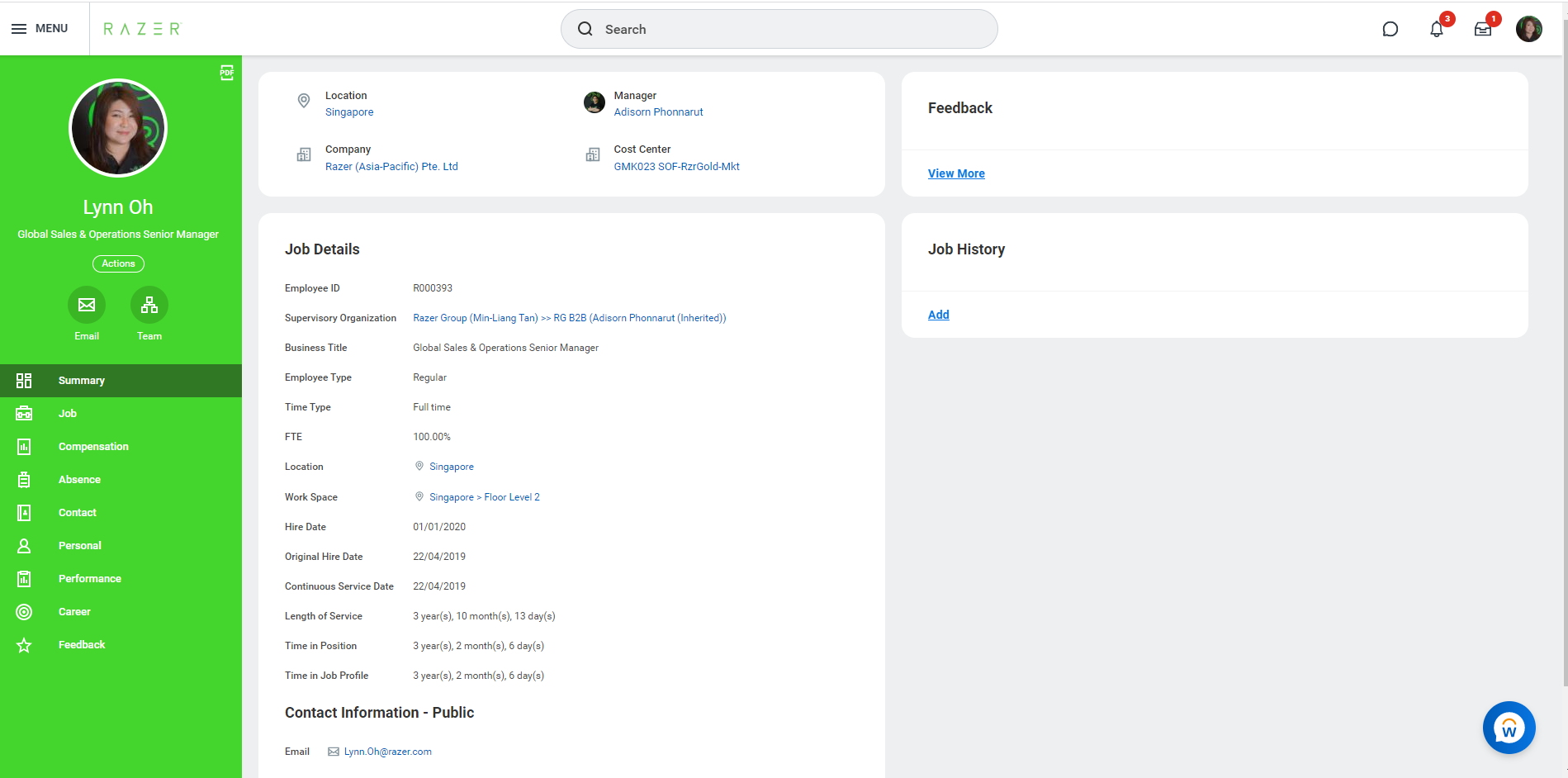Open manager Adisorn Phonnarut link
Image resolution: width=1568 pixels, height=778 pixels.
[x=658, y=112]
